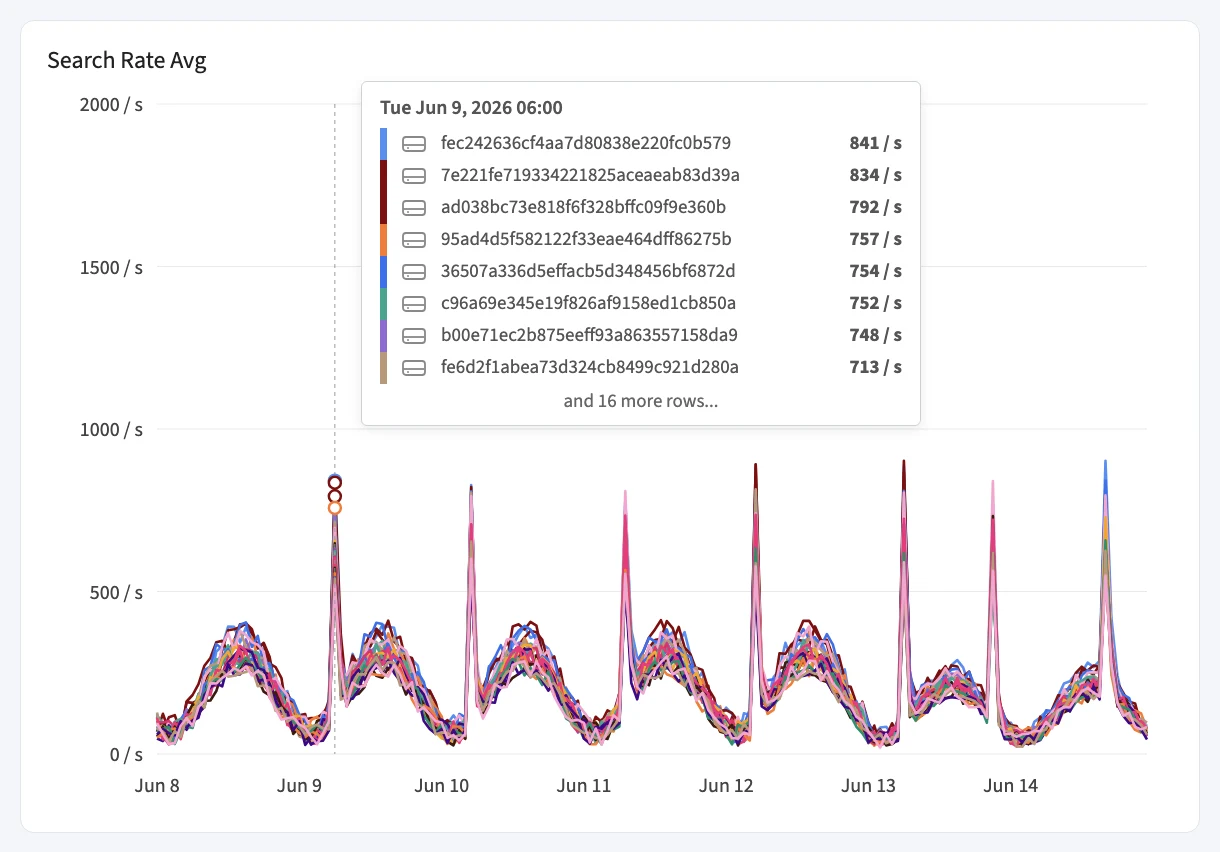Click the host icon beside b00e71ec2b875eeff93a863557158da9
The height and width of the screenshot is (852, 1220).
(414, 335)
